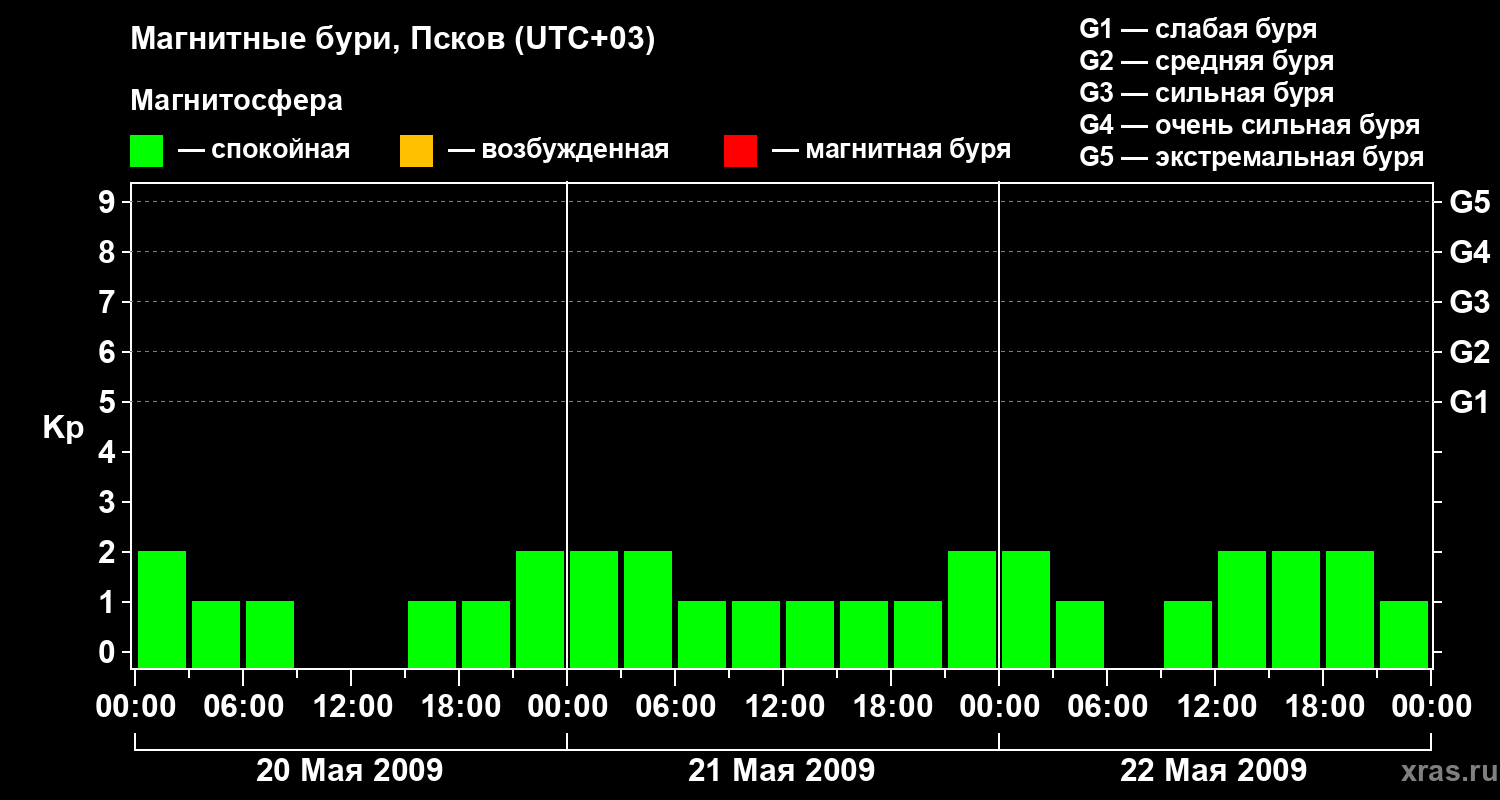Select the 21 Мая 03:00–06:00 Kp bar
The image size is (1500, 800).
pyautogui.click(x=648, y=609)
